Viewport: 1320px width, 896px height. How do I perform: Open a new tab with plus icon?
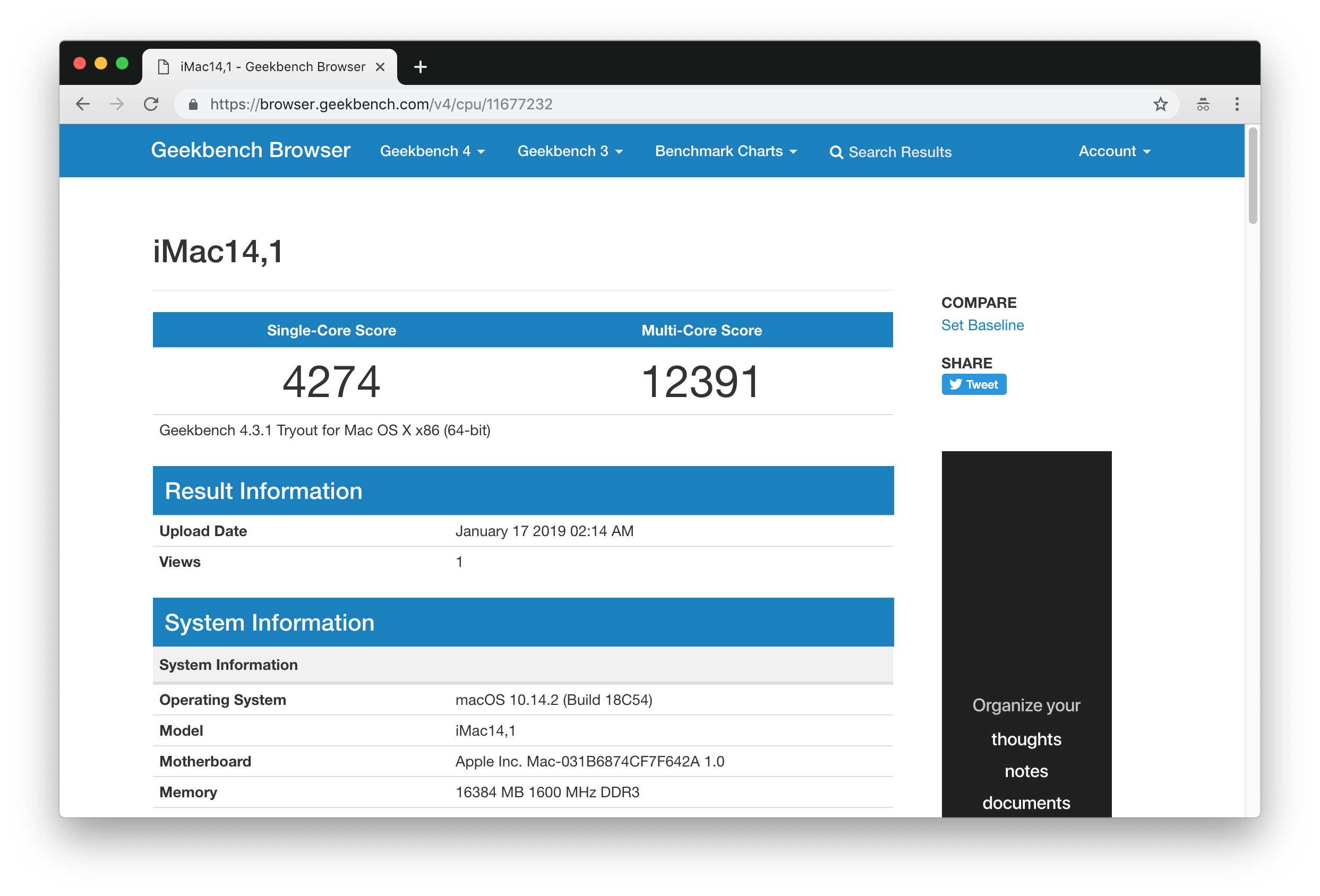click(421, 67)
